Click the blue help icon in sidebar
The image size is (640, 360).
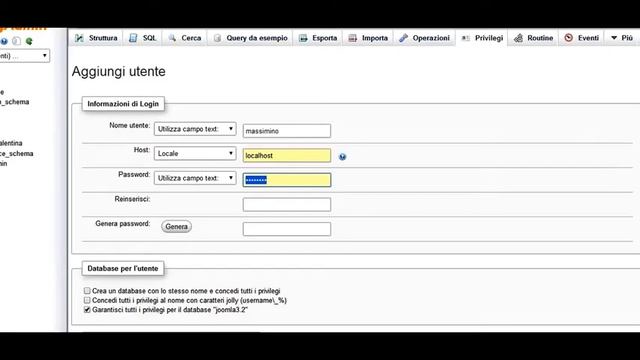pos(4,41)
